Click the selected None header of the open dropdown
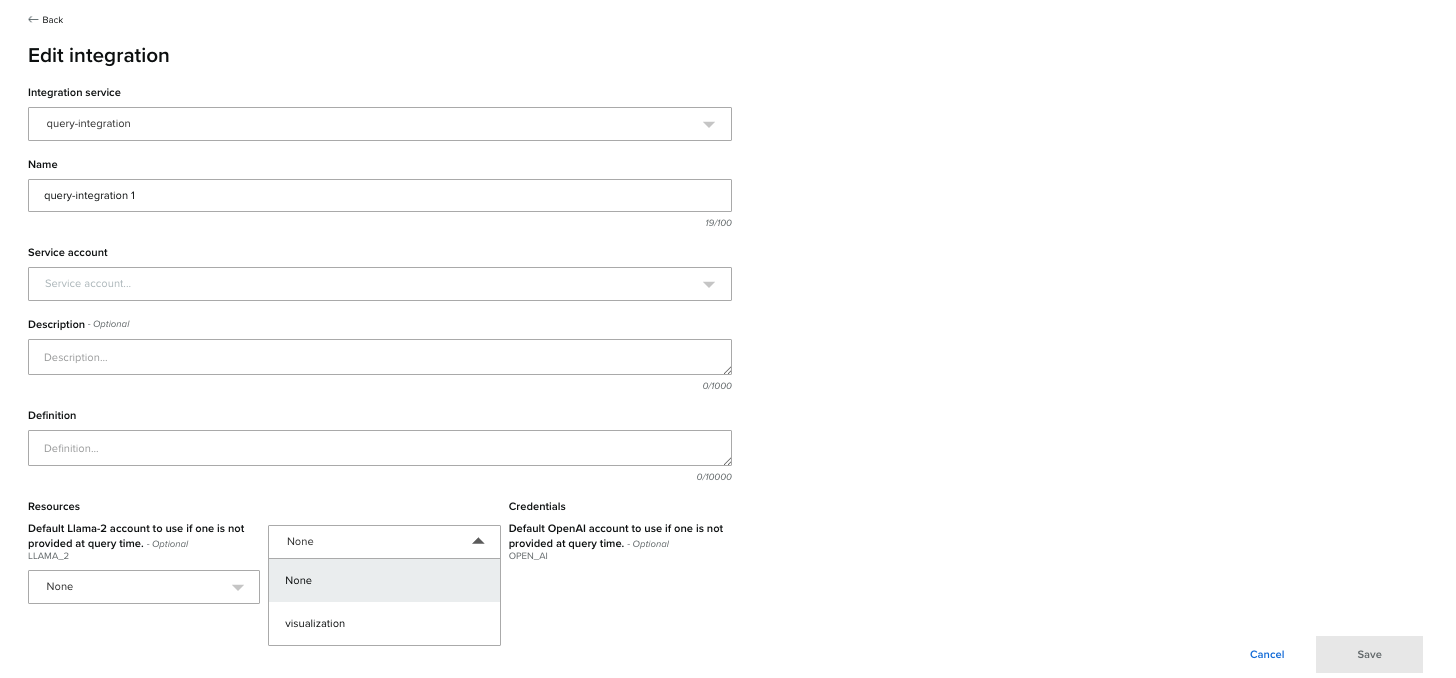 tap(300, 541)
